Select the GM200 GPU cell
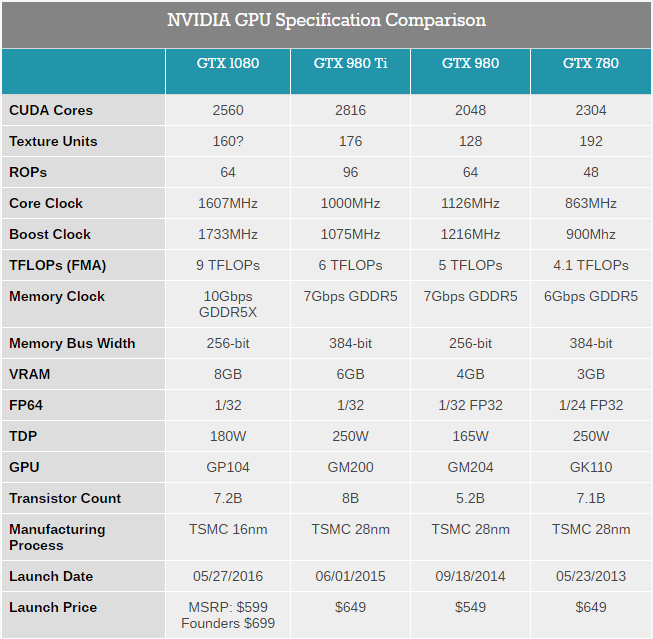The width and height of the screenshot is (653, 639). (x=350, y=467)
